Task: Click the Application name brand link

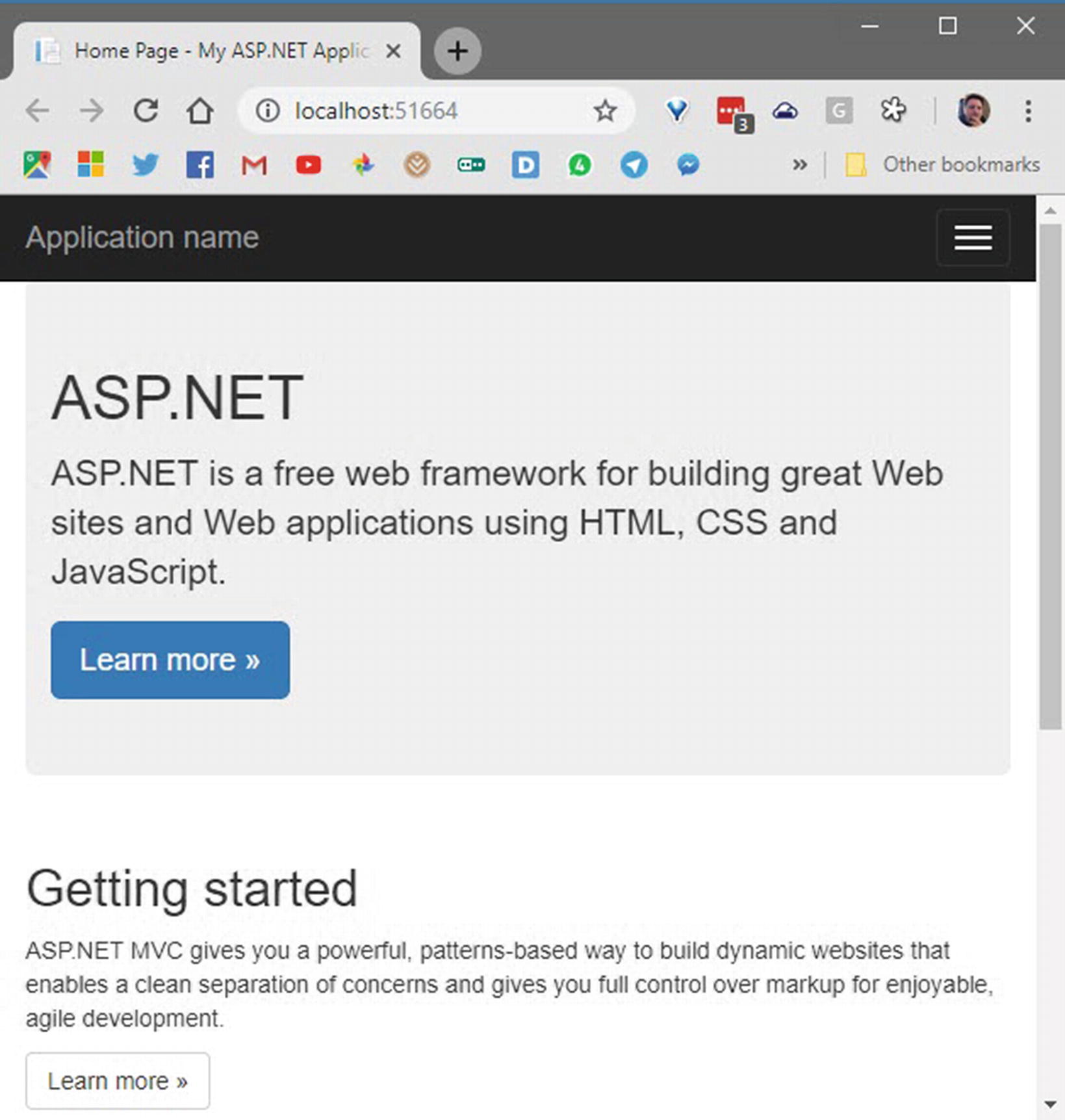Action: [142, 237]
